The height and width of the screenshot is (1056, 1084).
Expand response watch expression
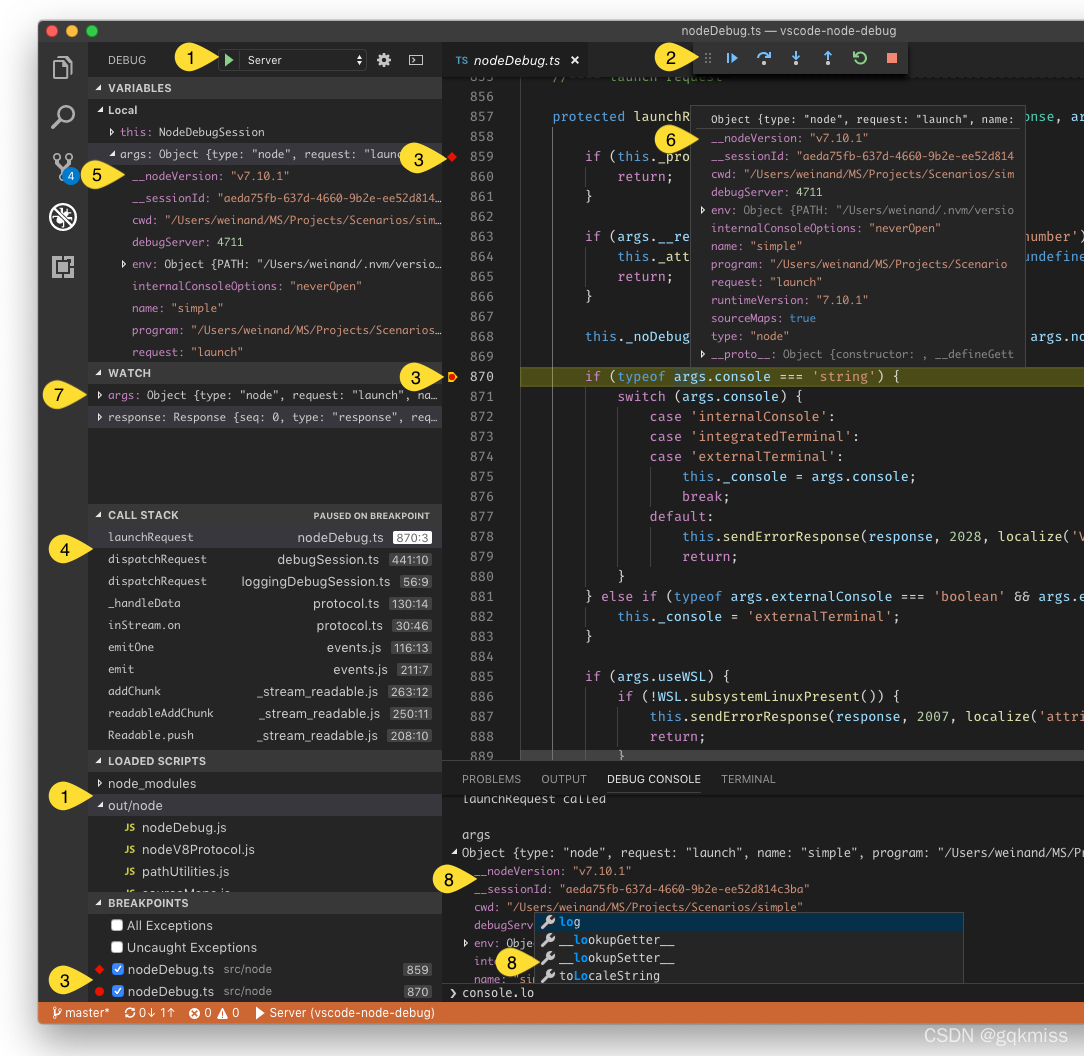(100, 417)
